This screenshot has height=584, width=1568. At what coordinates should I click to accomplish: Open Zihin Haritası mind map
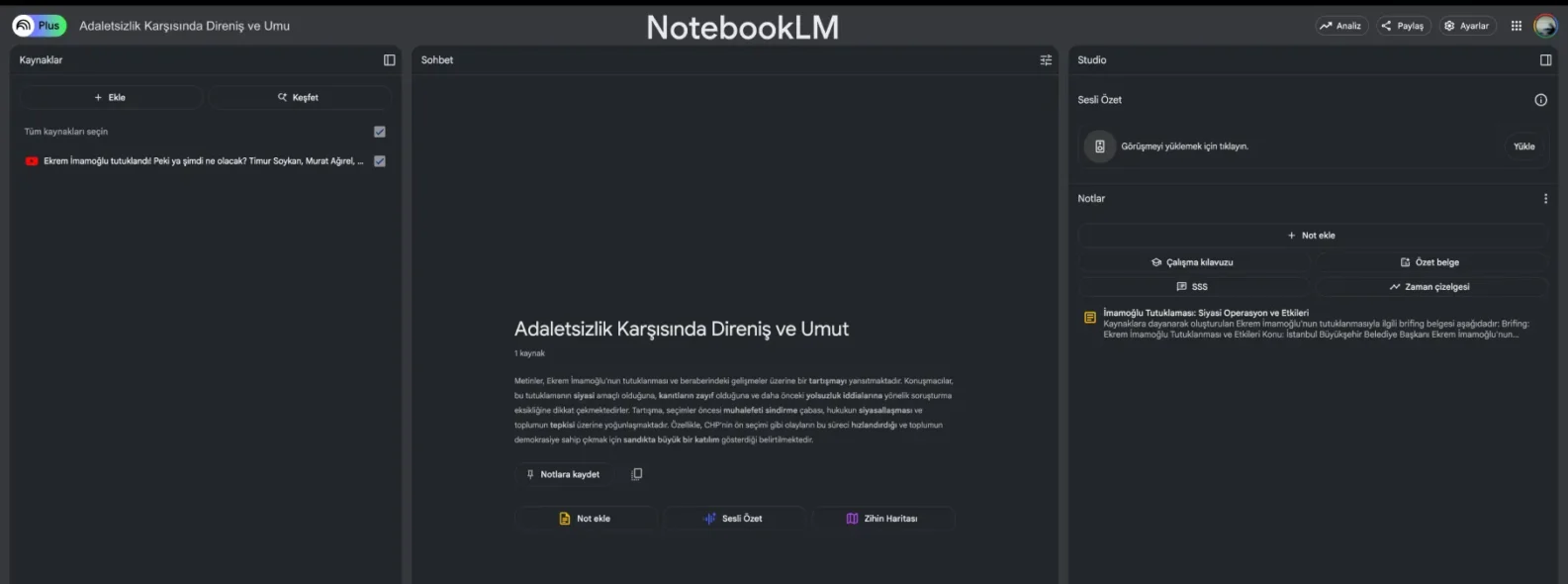pyautogui.click(x=883, y=519)
